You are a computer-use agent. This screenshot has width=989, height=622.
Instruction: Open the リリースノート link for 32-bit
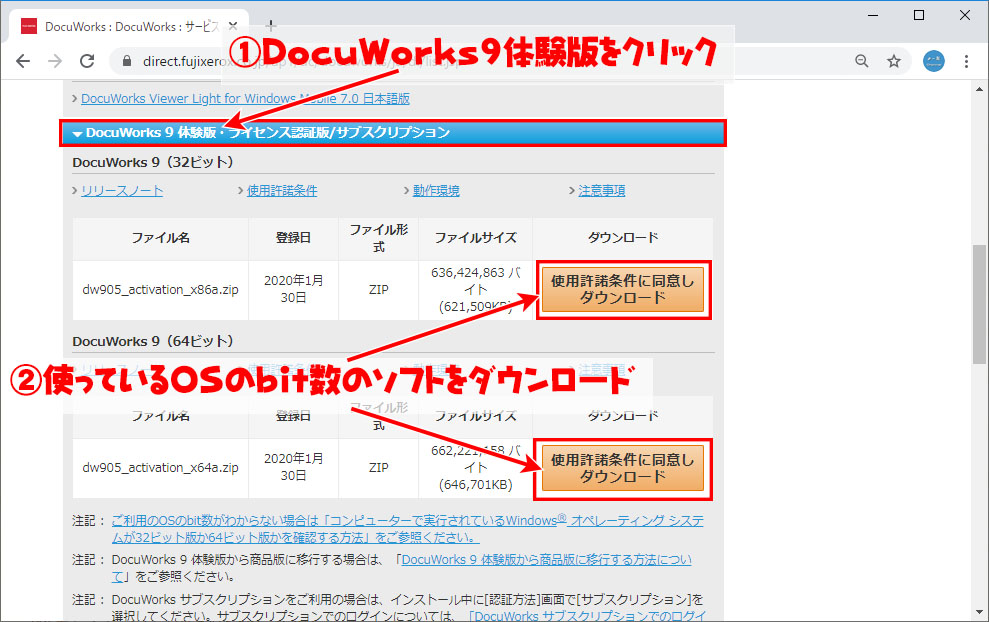(x=122, y=191)
